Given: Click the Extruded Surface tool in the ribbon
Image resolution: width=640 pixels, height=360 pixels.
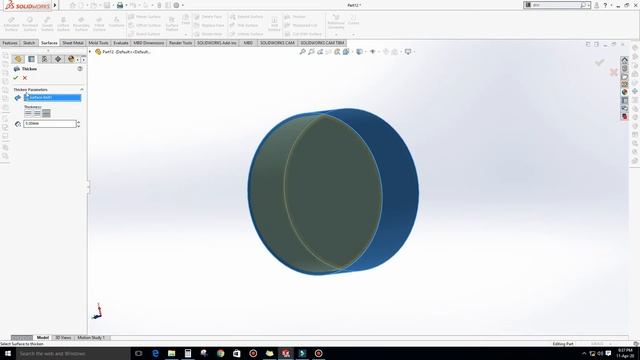Looking at the screenshot, I should pos(11,24).
